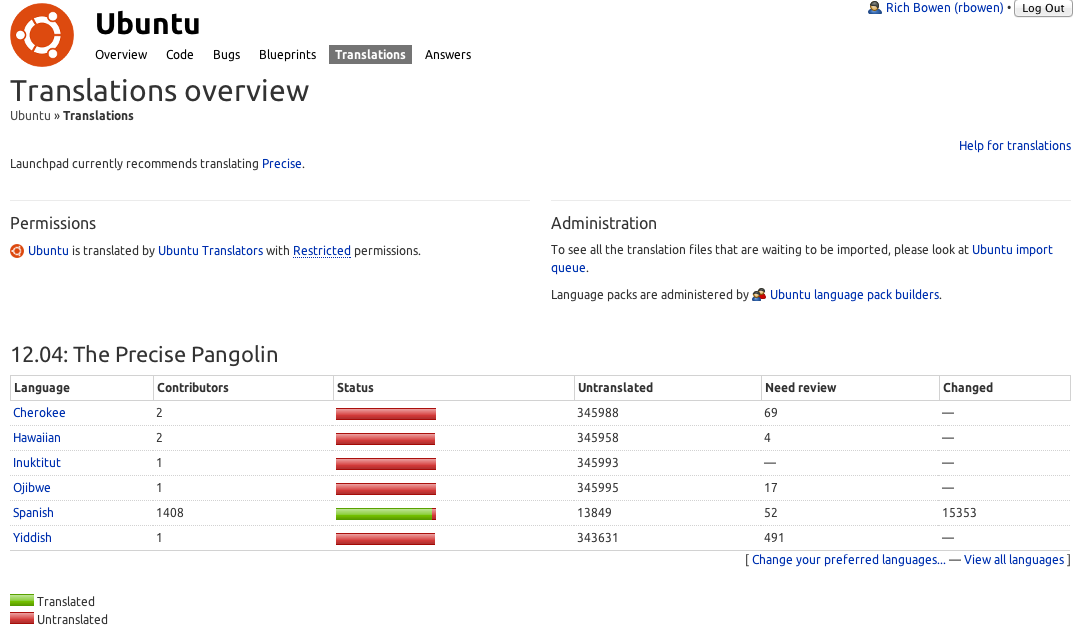This screenshot has height=642, width=1084.
Task: Open the Cherokee language translations
Action: tap(39, 413)
